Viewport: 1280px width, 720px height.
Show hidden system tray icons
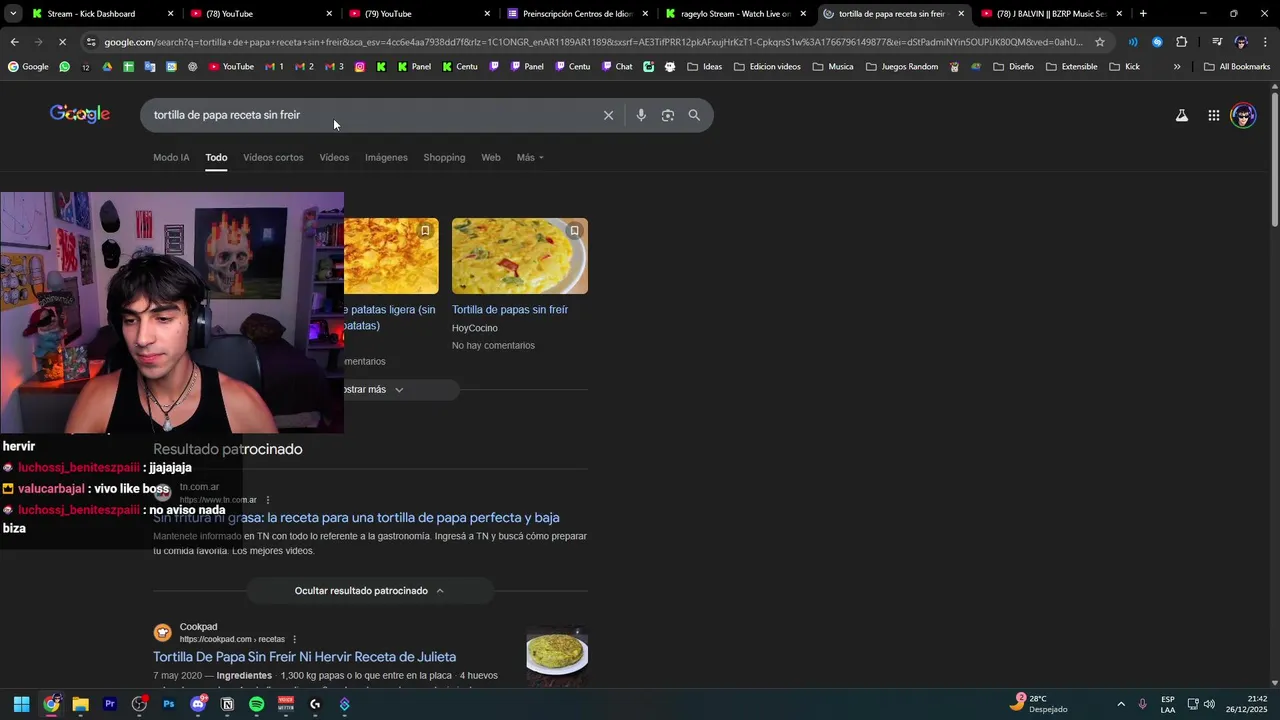pyautogui.click(x=1121, y=704)
